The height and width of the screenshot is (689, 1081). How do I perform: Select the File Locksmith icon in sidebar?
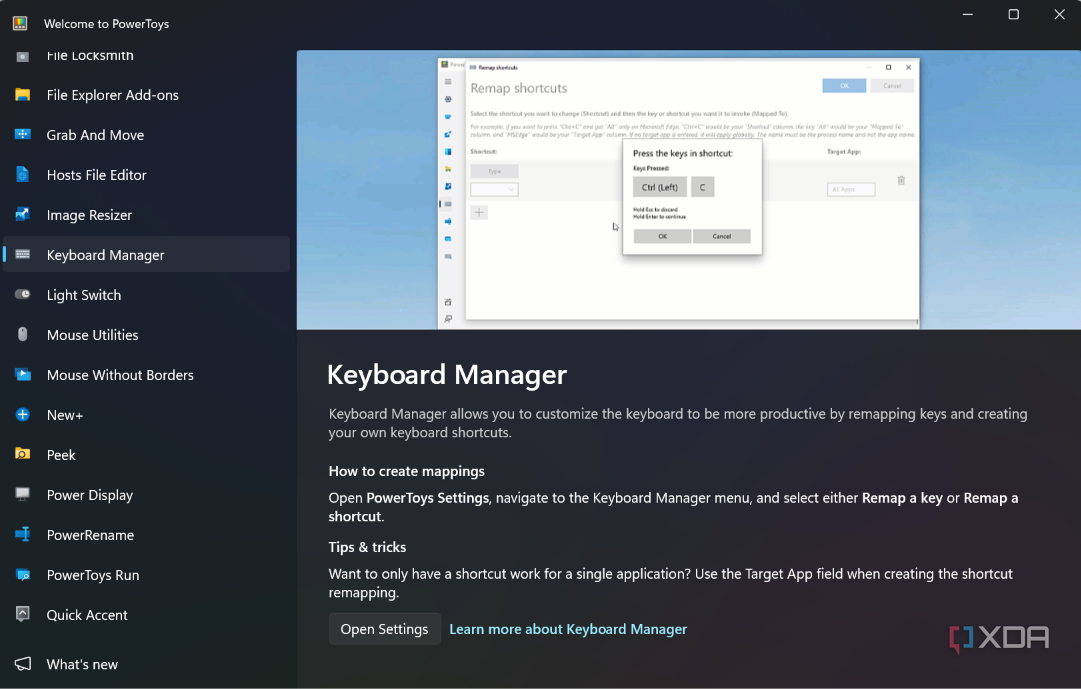point(23,56)
